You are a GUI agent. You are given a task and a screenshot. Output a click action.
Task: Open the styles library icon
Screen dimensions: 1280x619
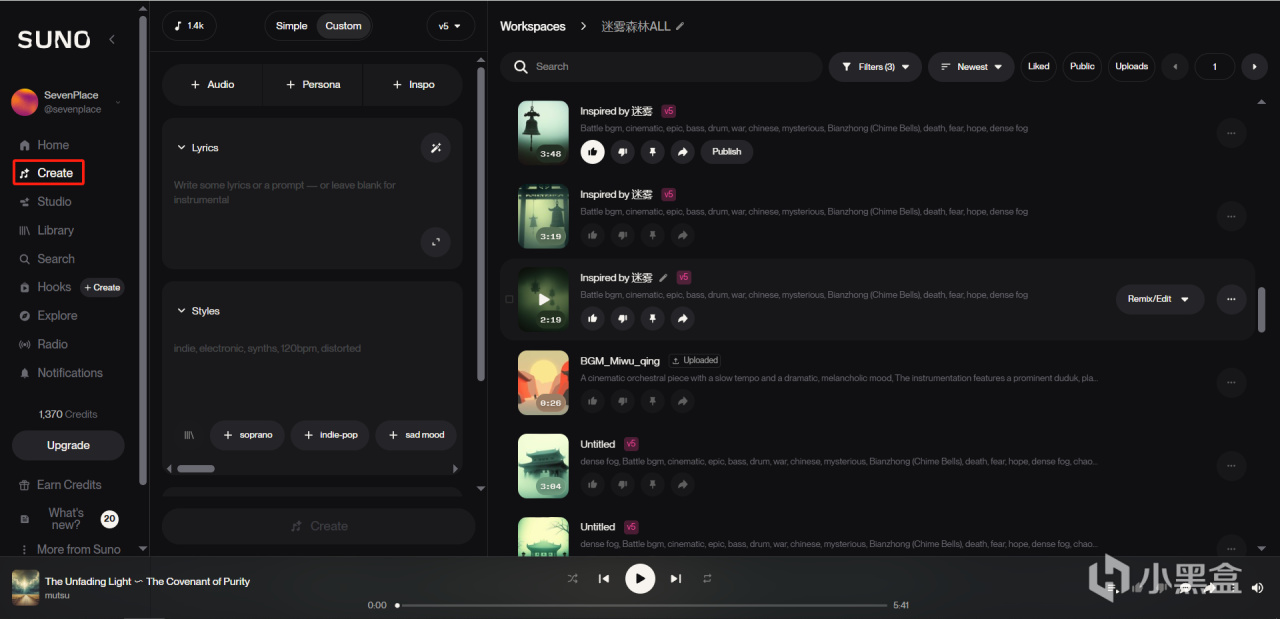(x=188, y=435)
